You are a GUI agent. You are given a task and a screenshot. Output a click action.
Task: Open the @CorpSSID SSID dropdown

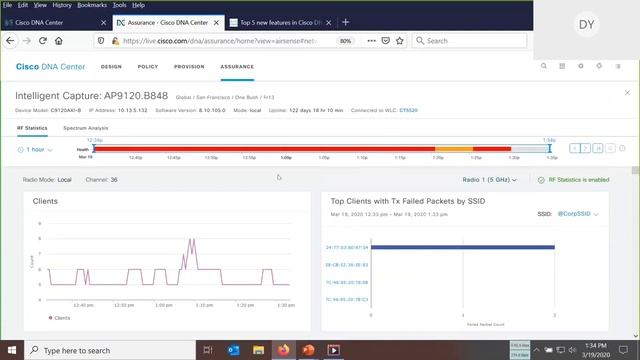pos(578,214)
